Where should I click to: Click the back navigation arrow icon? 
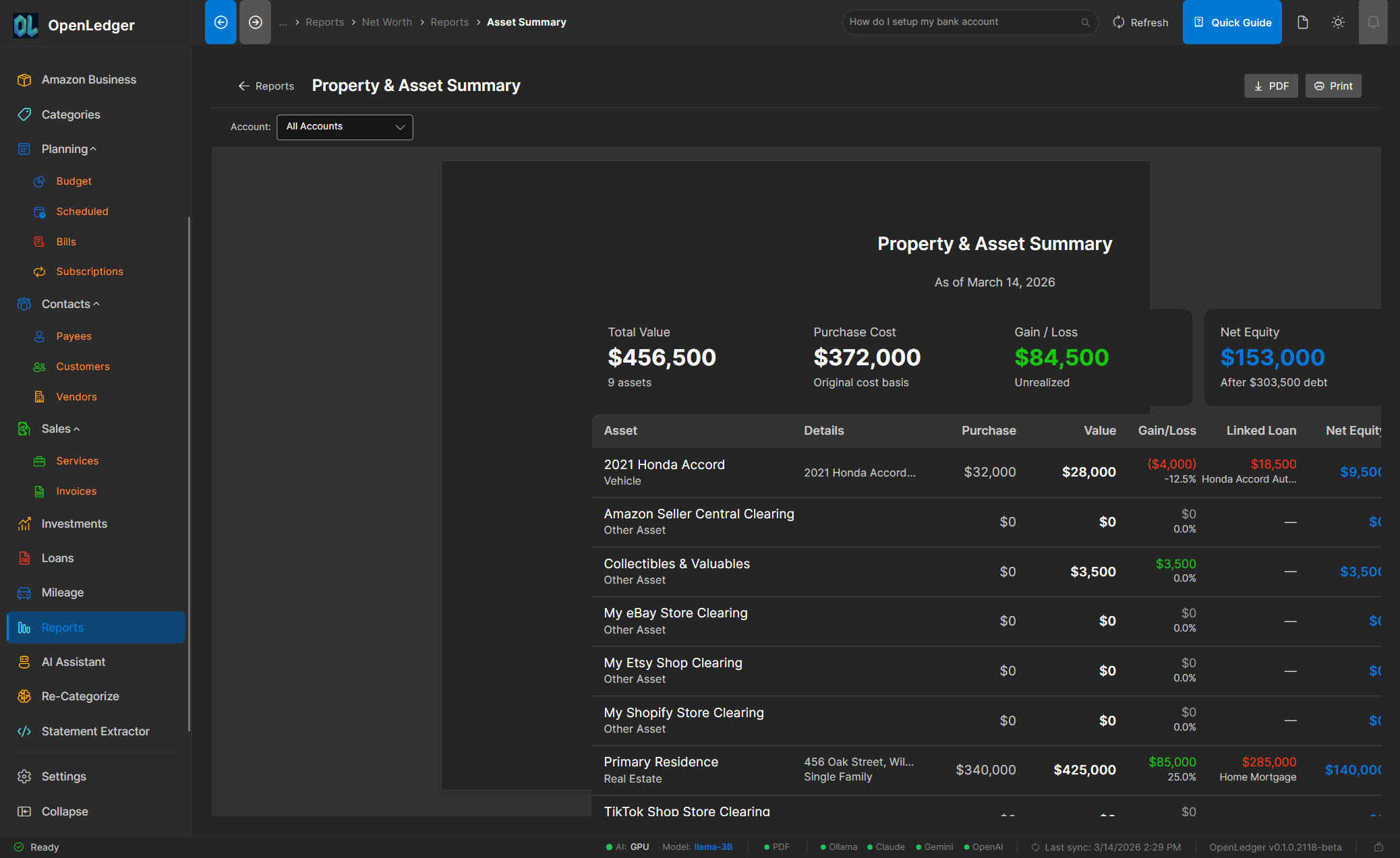click(x=221, y=22)
